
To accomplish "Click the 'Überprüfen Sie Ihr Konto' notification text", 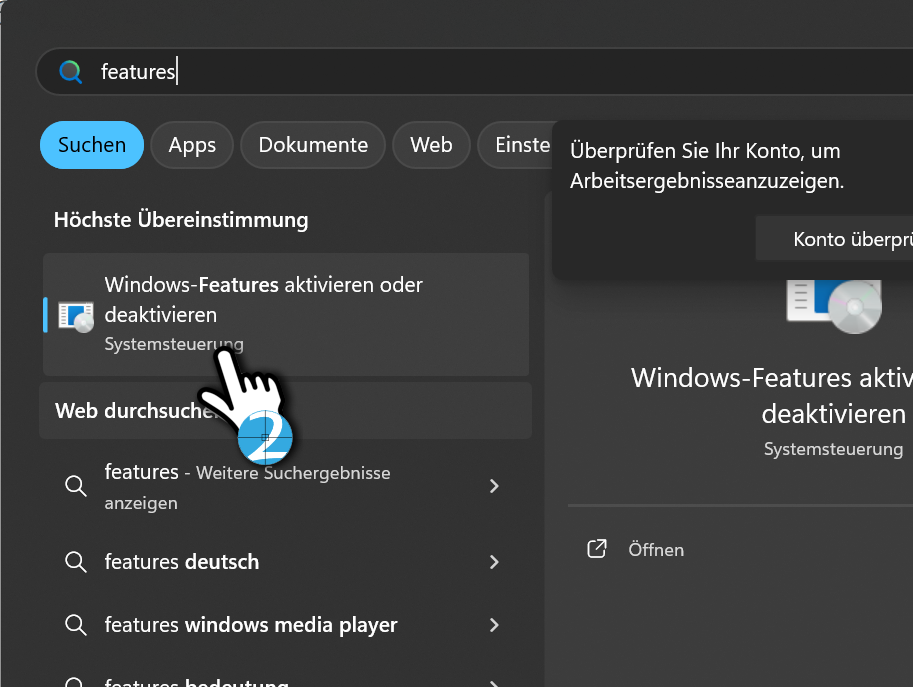I will (x=707, y=166).
